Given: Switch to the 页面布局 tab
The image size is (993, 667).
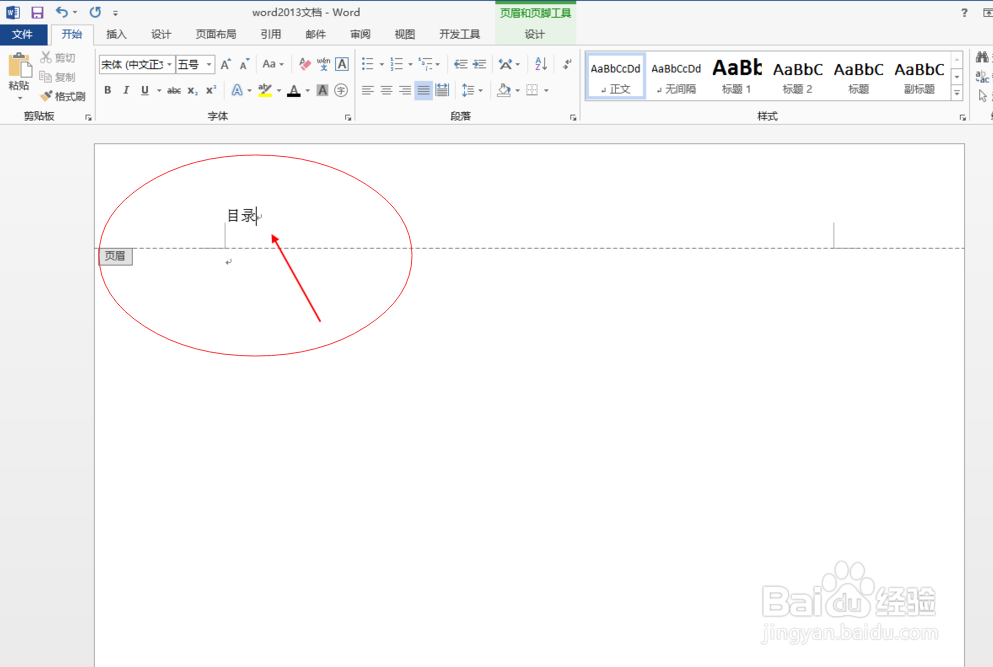Looking at the screenshot, I should [216, 34].
